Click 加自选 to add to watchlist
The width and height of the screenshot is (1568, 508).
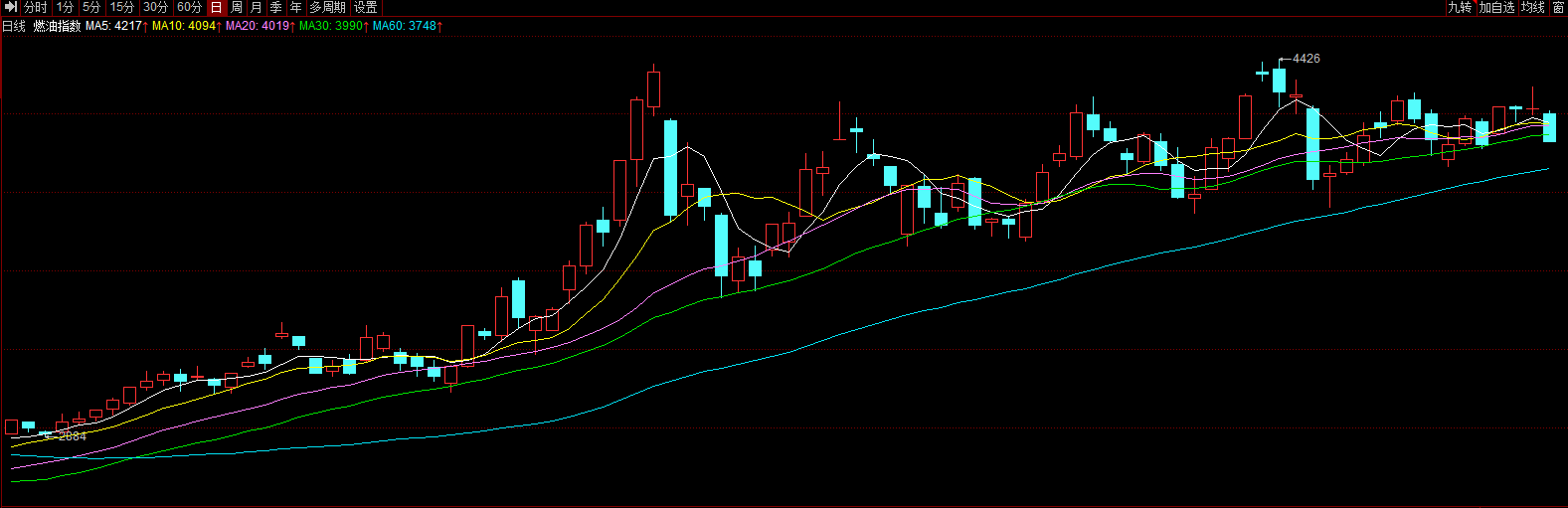pos(1497,7)
